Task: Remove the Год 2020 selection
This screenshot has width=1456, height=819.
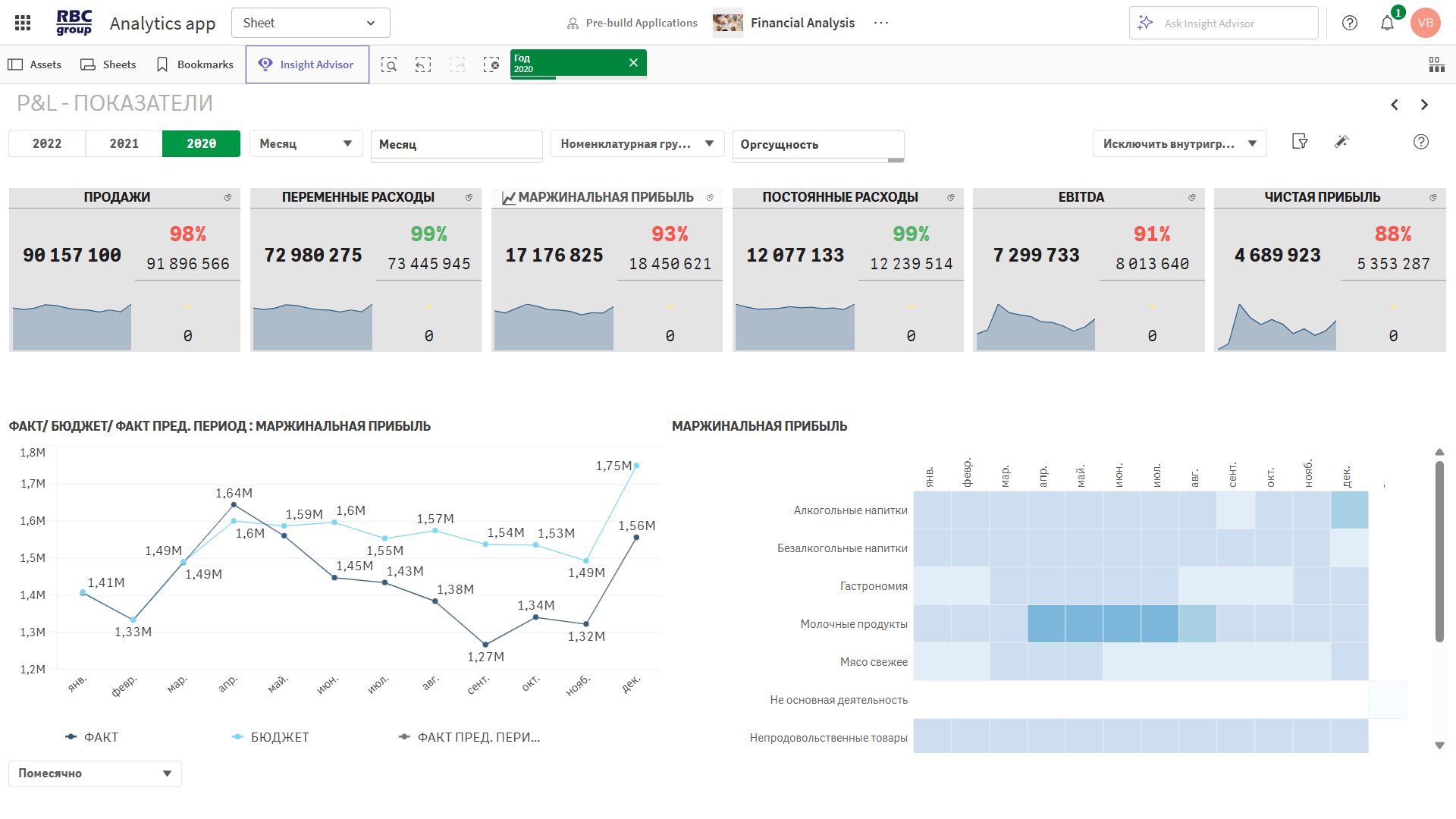Action: pos(633,63)
